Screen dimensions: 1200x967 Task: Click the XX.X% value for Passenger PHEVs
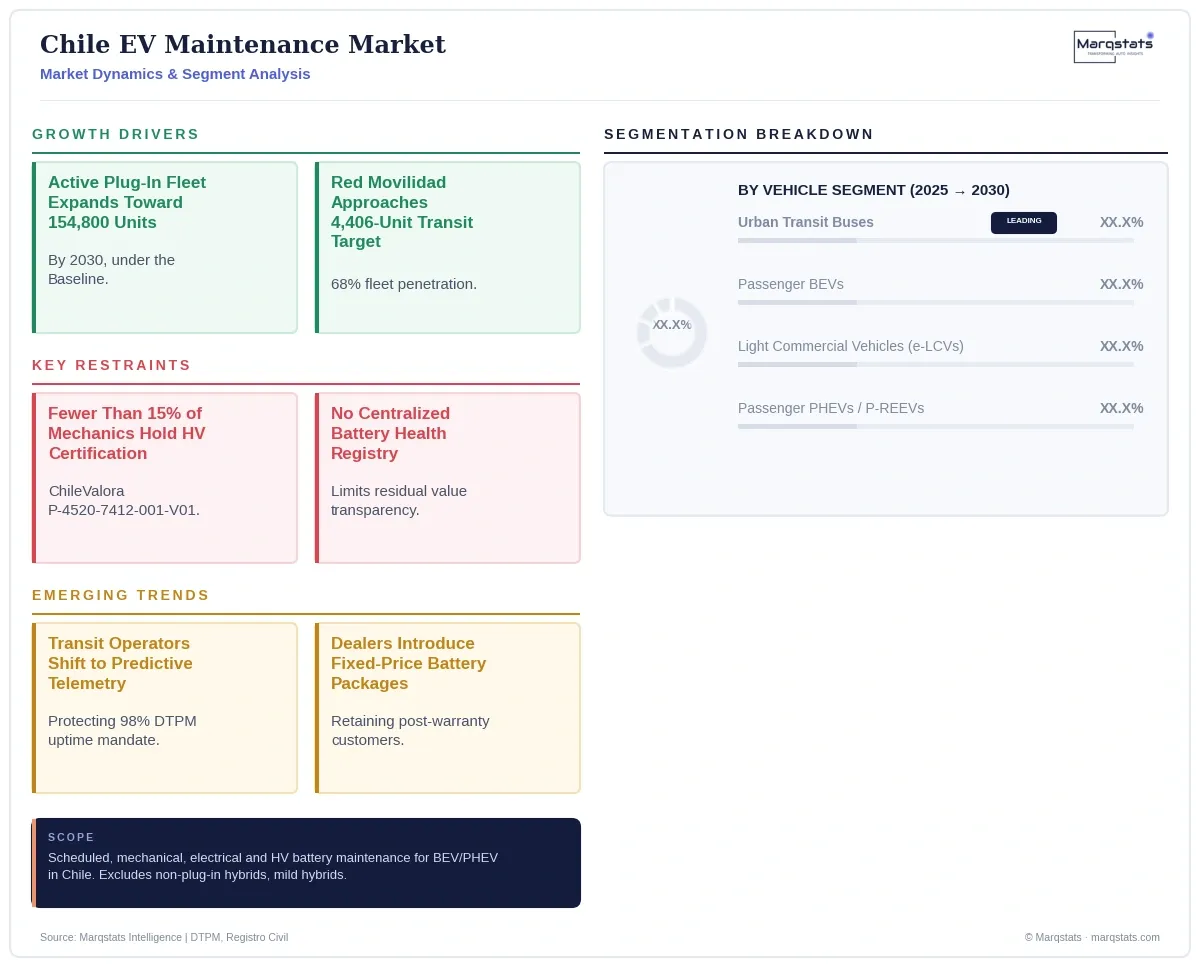click(x=1121, y=408)
